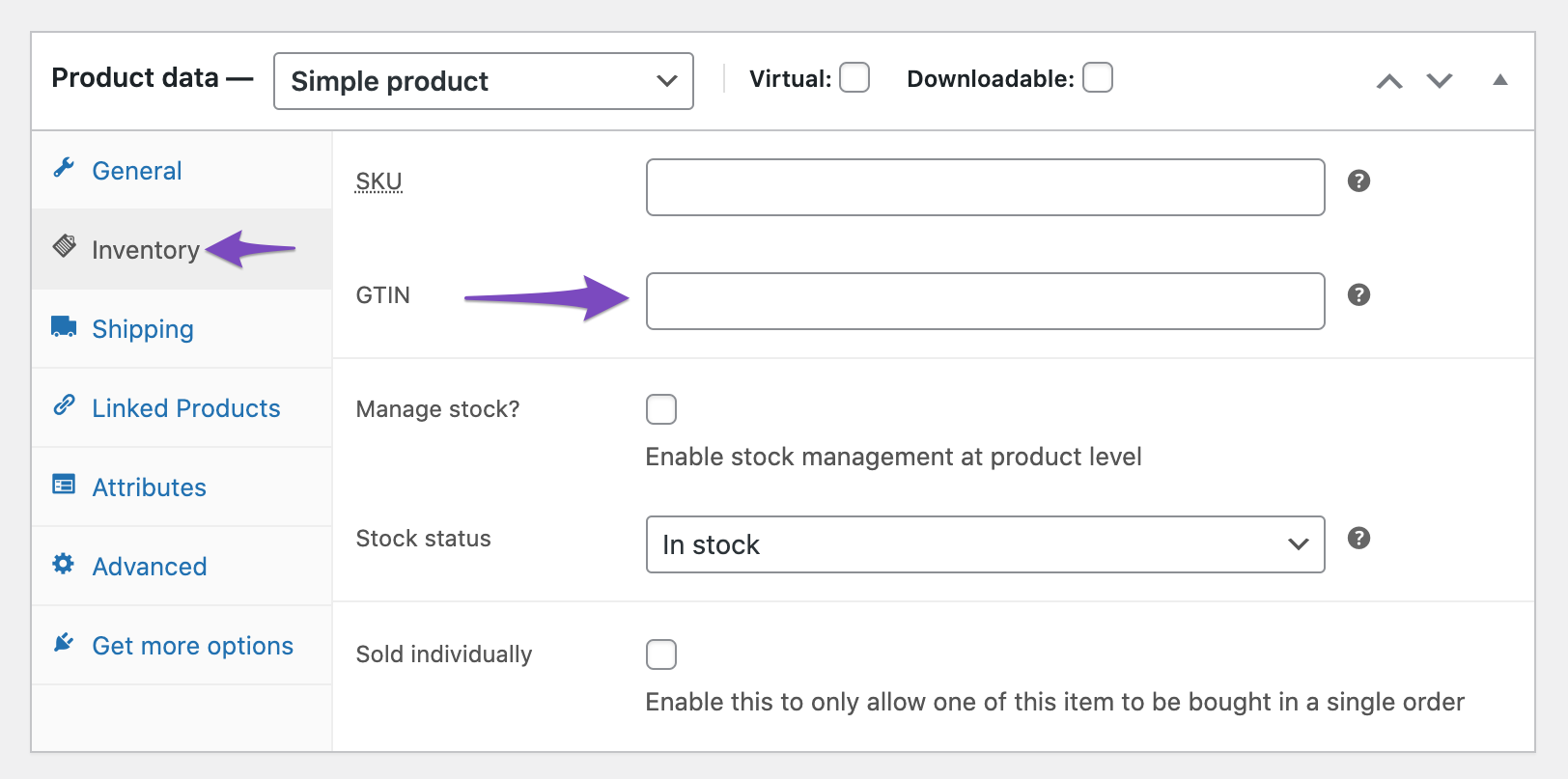1568x779 pixels.
Task: Click the Stock status label
Action: point(423,539)
